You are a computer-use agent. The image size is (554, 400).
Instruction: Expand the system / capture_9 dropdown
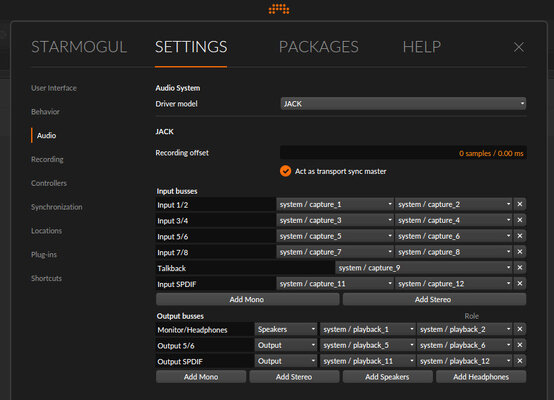pos(424,268)
